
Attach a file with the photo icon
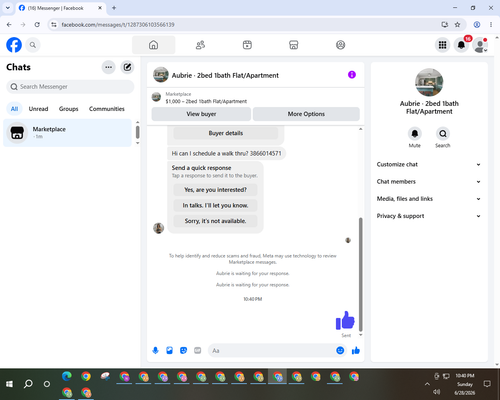[x=169, y=350]
